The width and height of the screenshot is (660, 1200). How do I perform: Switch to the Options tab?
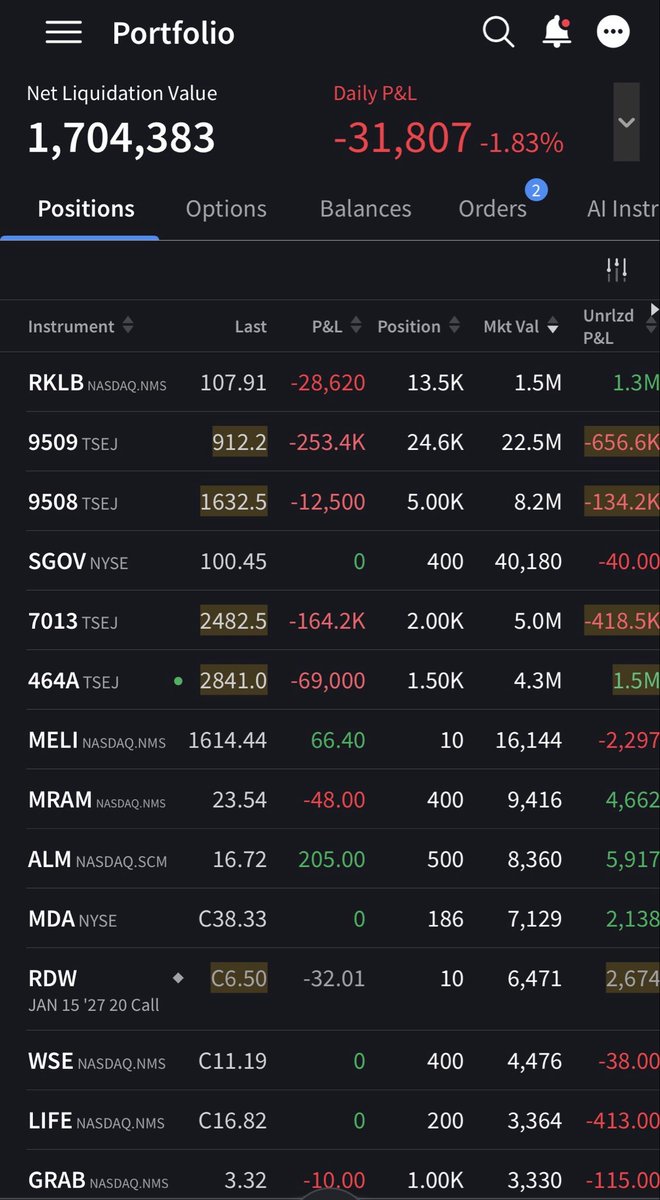tap(226, 209)
